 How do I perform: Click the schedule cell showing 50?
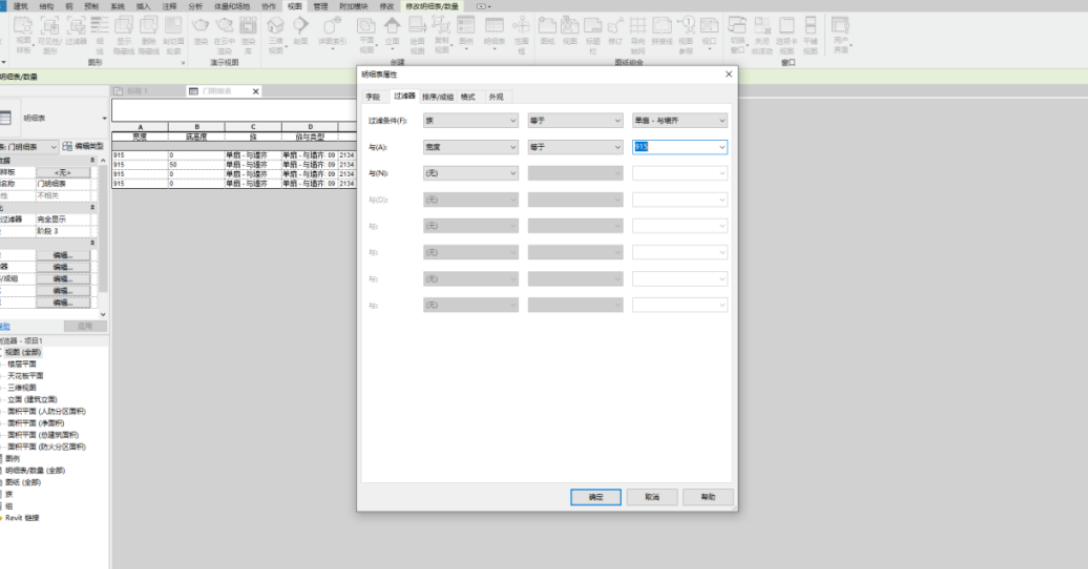point(196,164)
